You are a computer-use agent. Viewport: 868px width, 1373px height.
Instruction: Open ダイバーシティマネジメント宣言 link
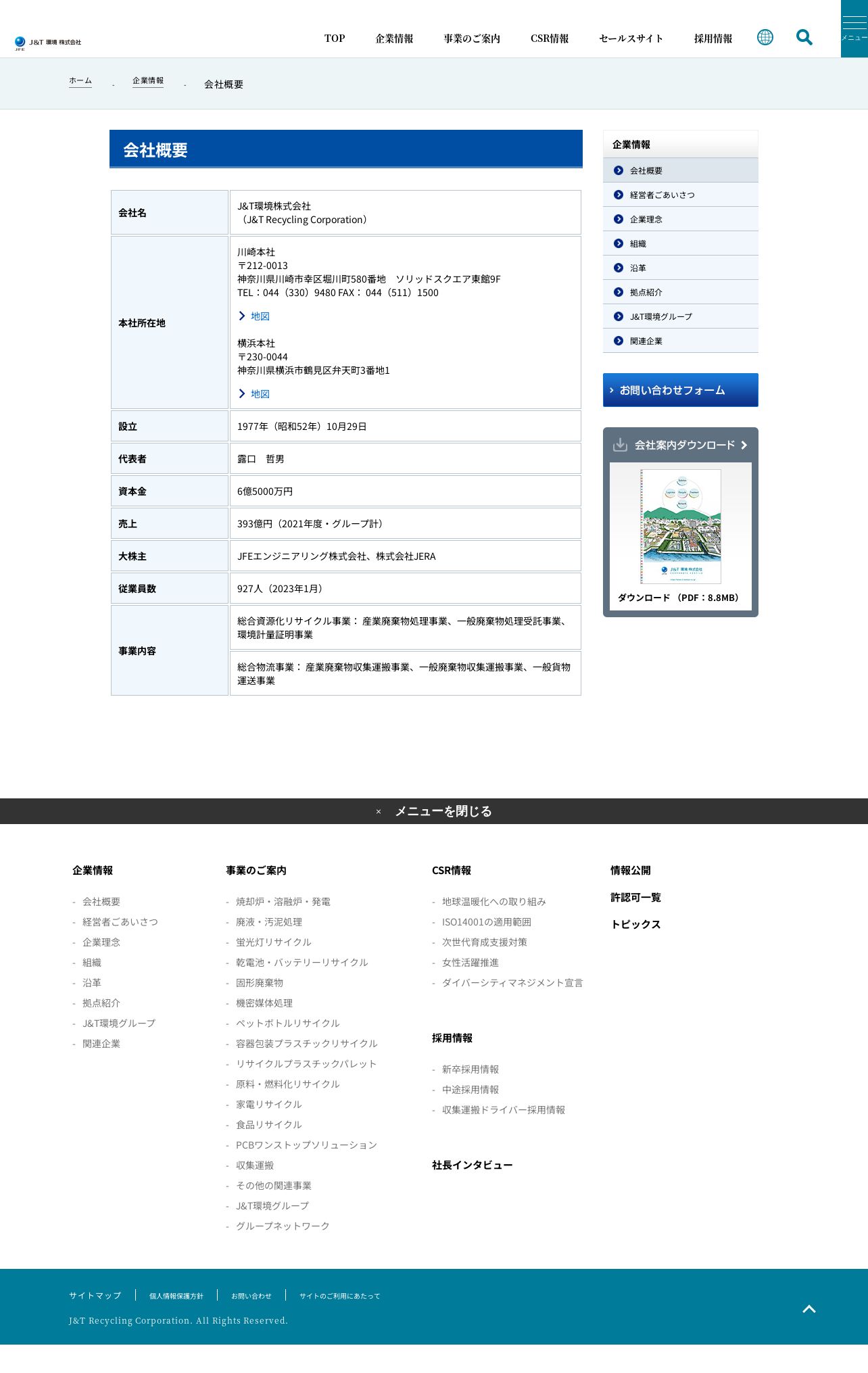coord(512,983)
